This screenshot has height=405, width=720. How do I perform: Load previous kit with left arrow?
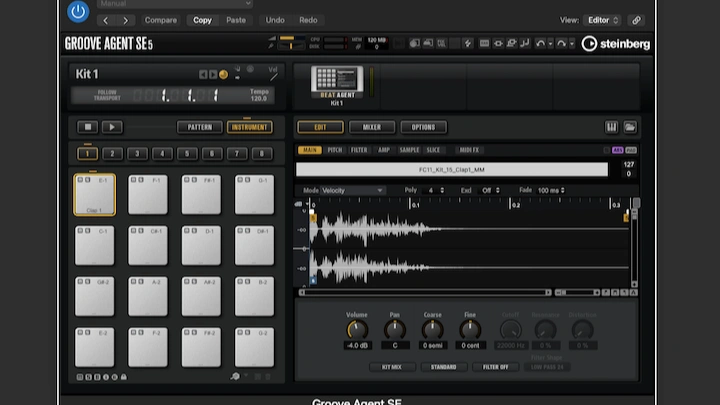[203, 74]
